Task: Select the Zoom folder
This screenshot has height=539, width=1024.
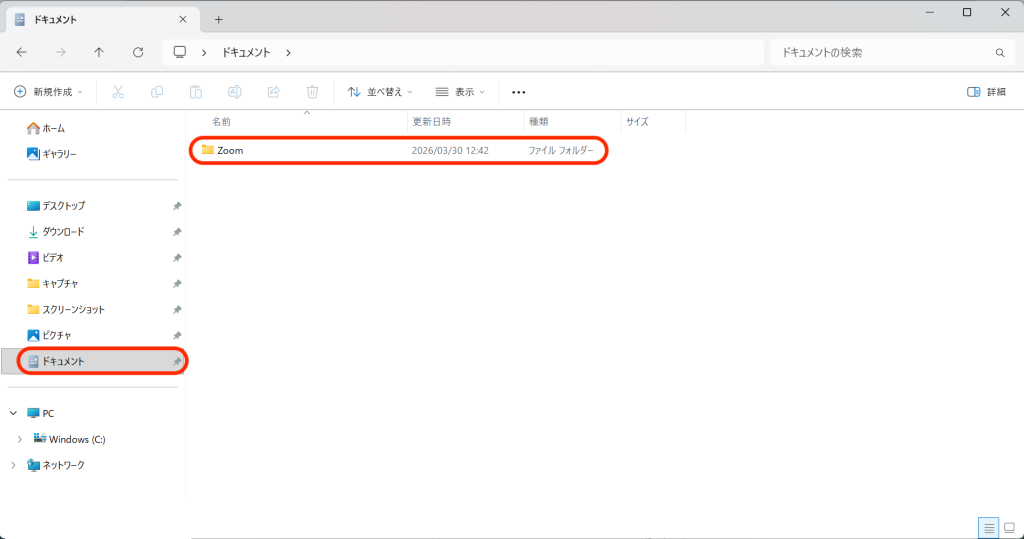Action: click(230, 151)
